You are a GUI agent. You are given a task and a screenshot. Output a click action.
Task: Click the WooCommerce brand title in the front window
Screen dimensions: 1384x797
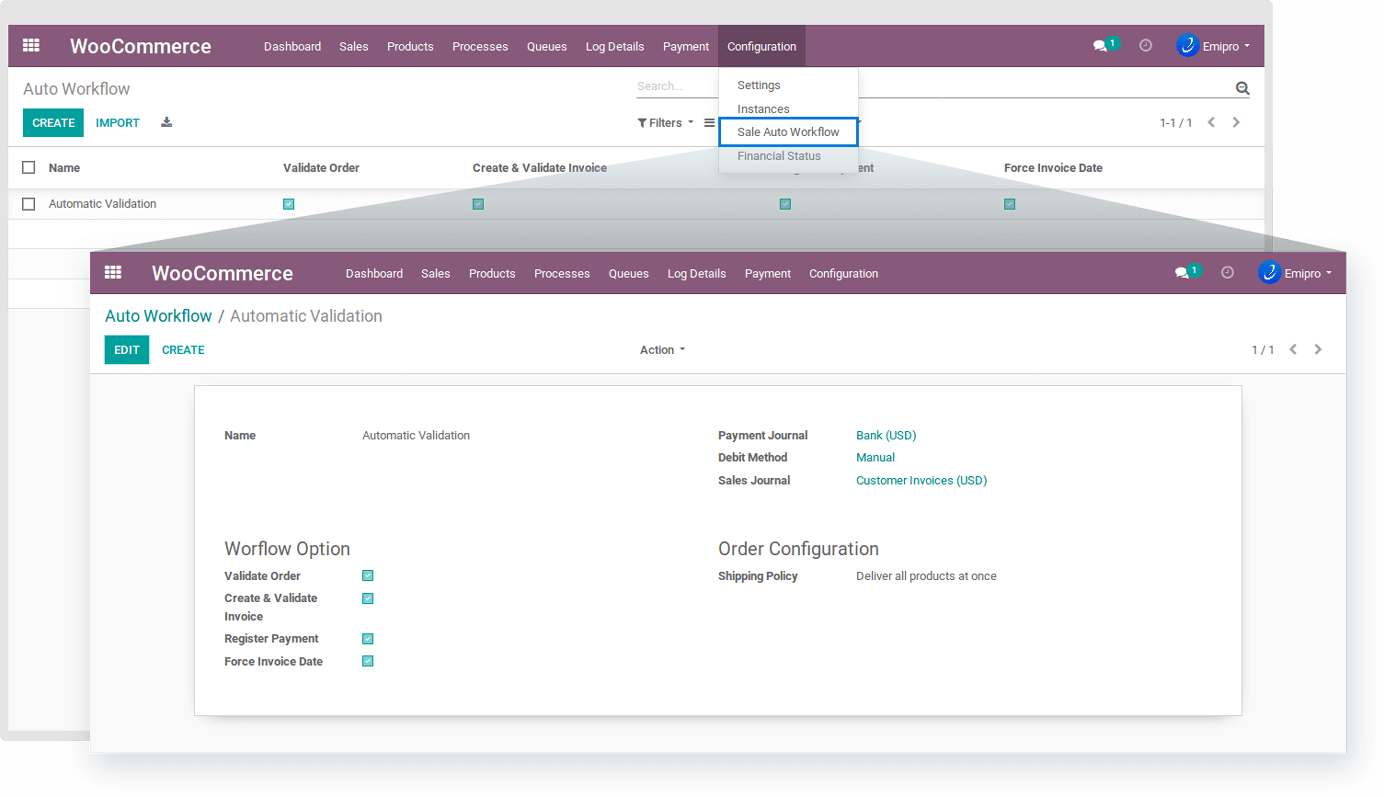[222, 273]
